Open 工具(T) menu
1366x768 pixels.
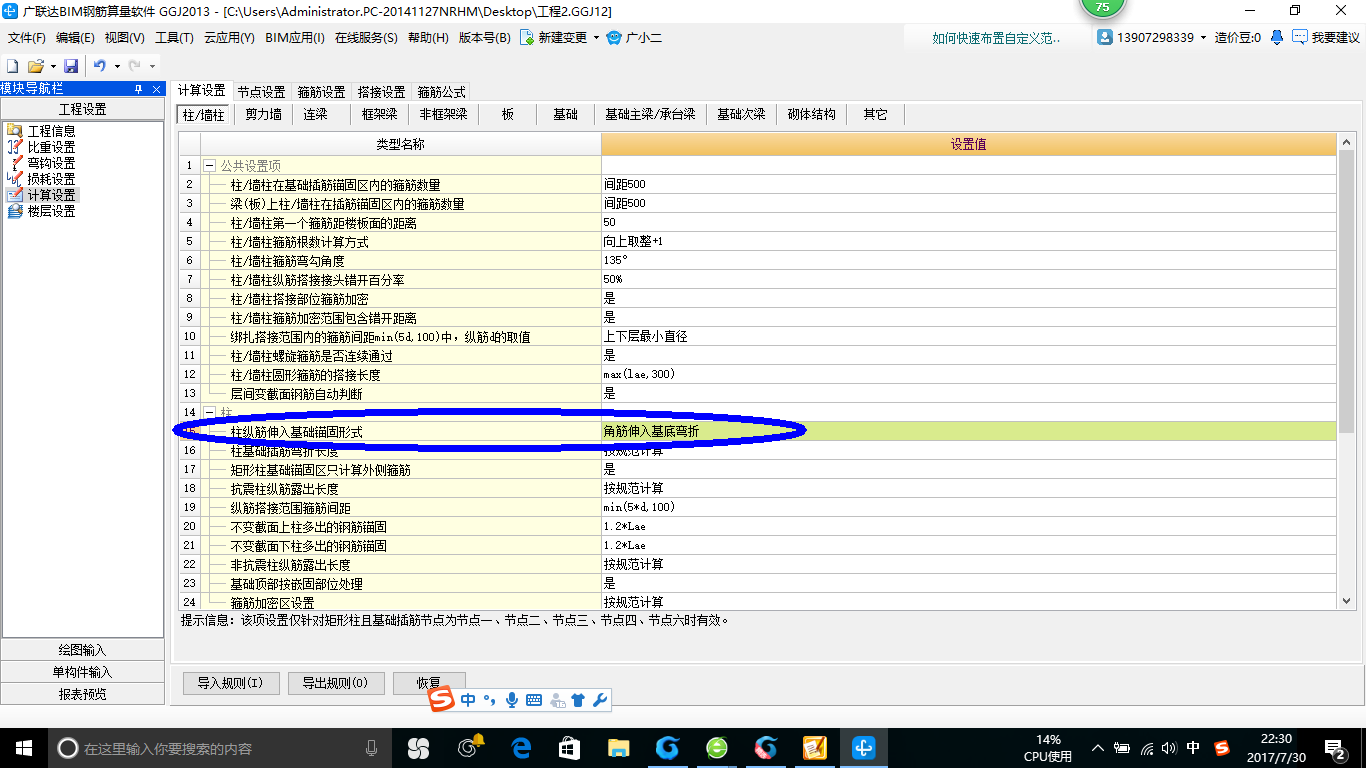point(174,38)
